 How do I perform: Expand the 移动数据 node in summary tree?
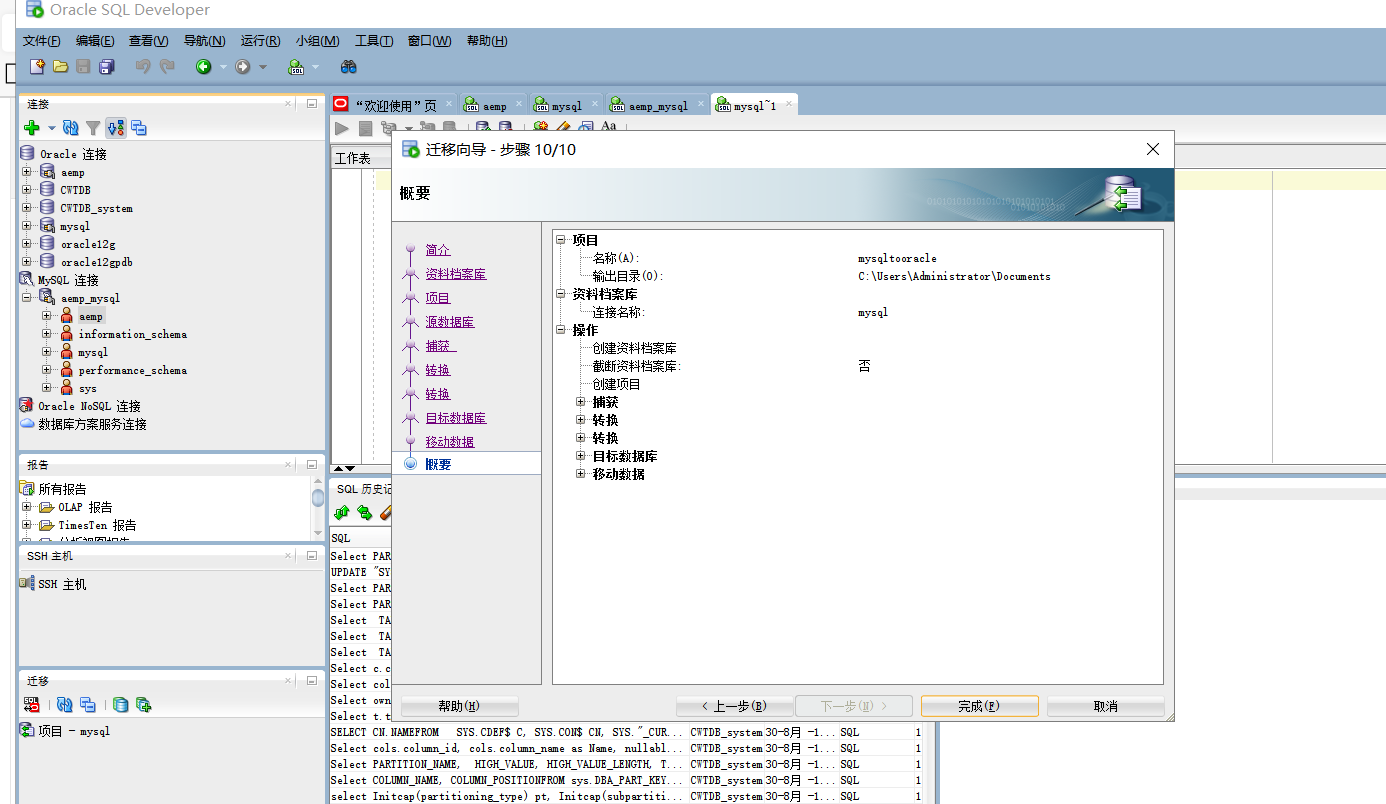tap(580, 474)
